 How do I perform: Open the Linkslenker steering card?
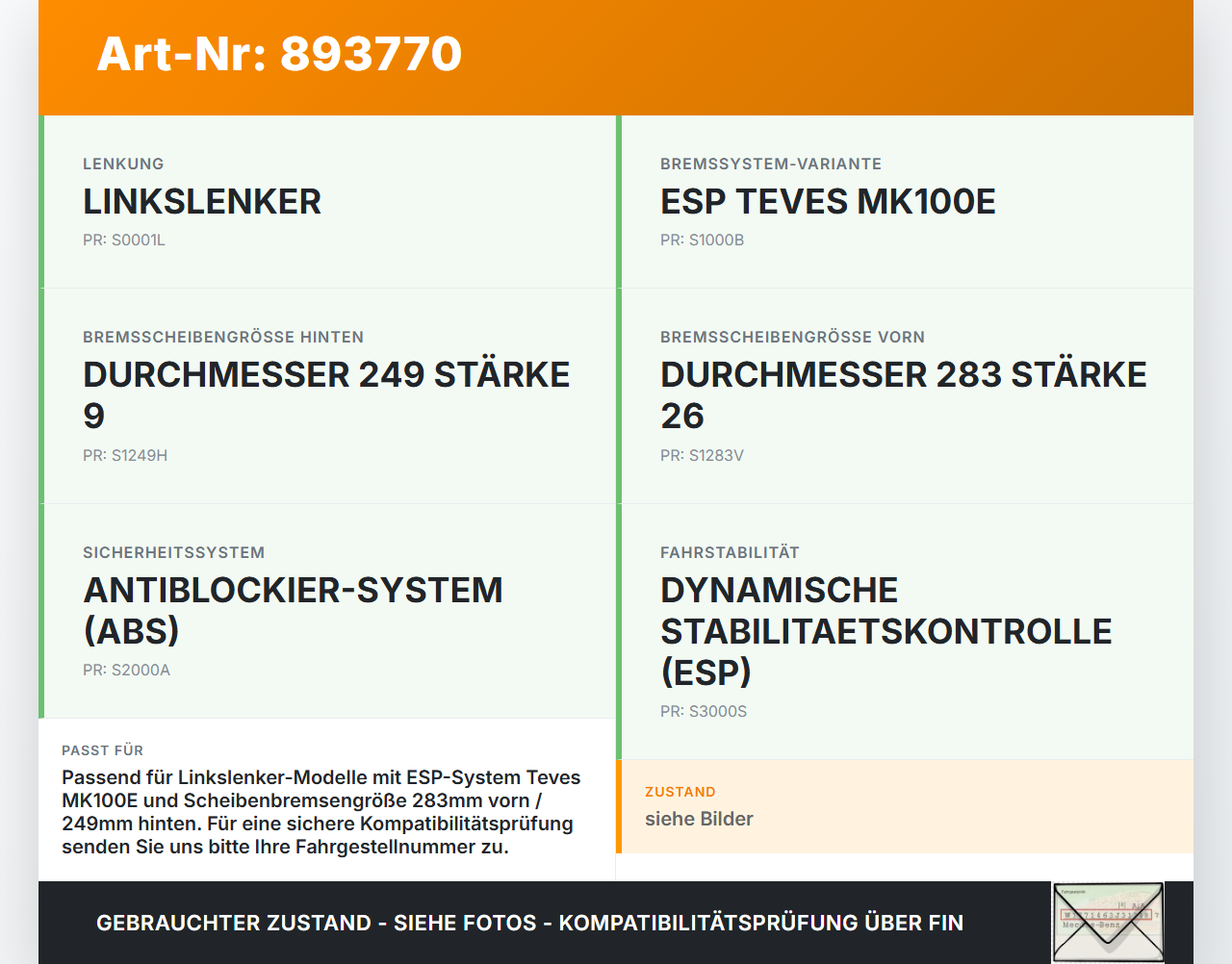coord(327,202)
